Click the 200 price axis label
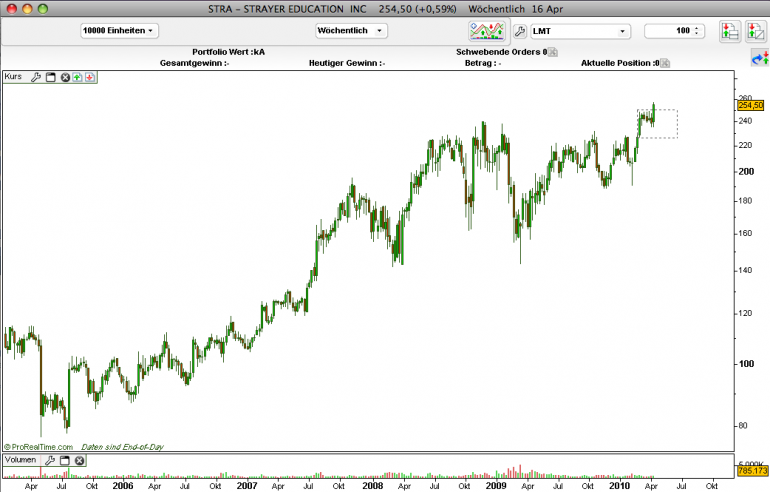The height and width of the screenshot is (492, 770). click(746, 171)
